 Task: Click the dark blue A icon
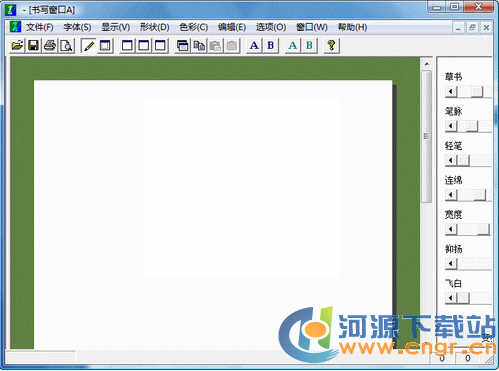[x=254, y=45]
